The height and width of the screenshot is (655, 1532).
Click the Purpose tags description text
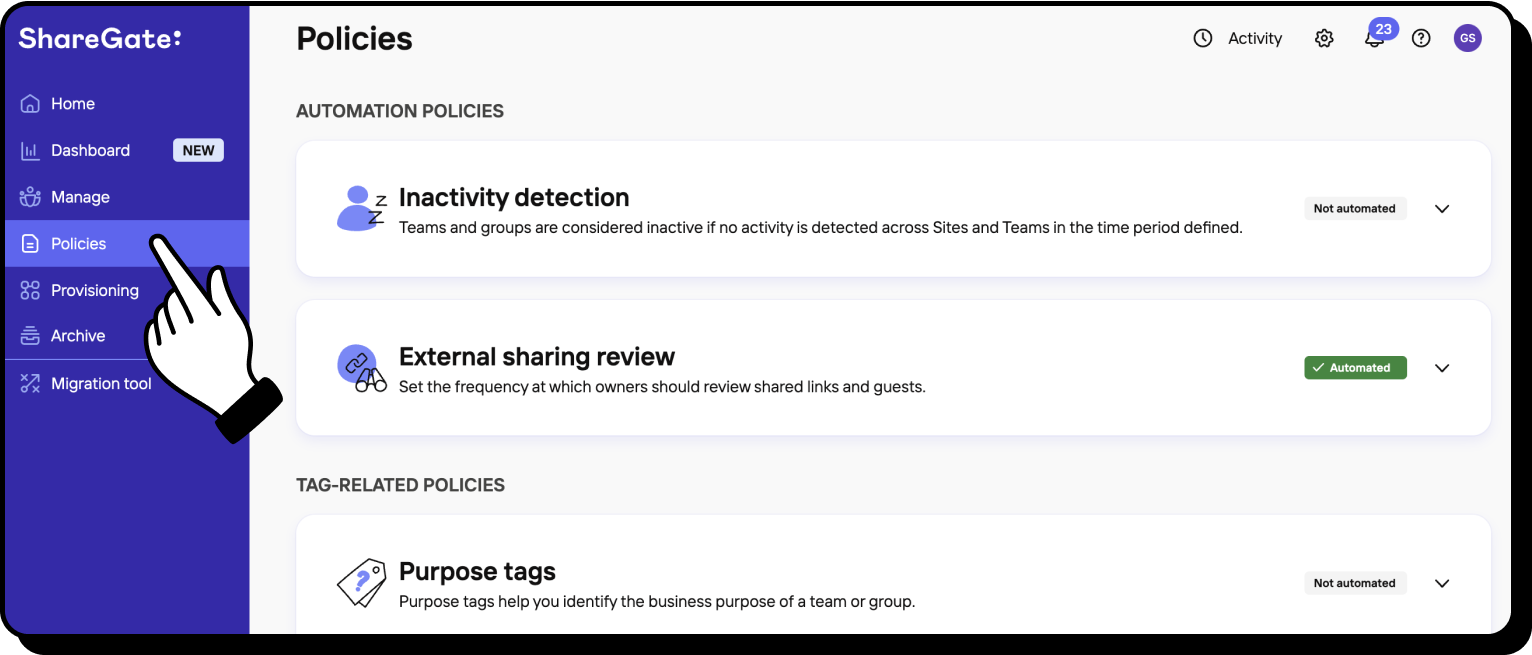click(x=657, y=602)
